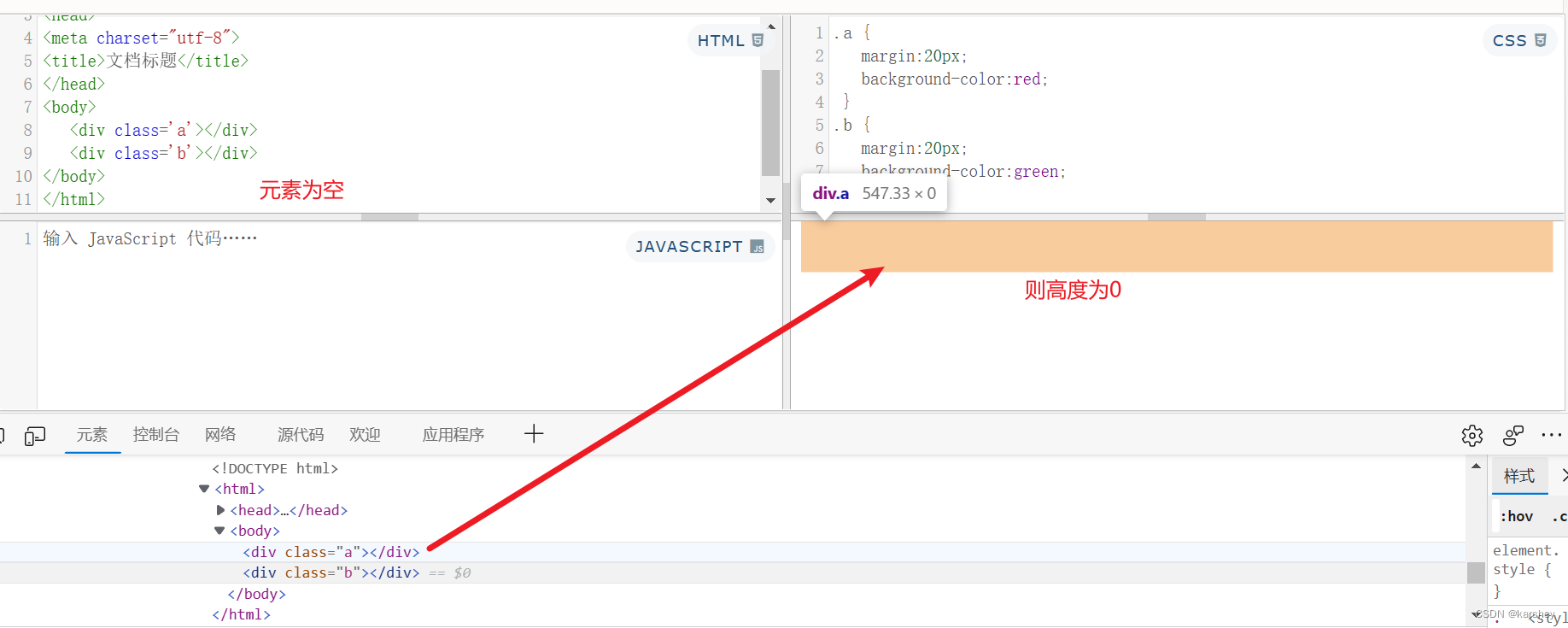Click the CSS panel label badge
Image resolution: width=1568 pixels, height=628 pixels.
pos(1519,40)
